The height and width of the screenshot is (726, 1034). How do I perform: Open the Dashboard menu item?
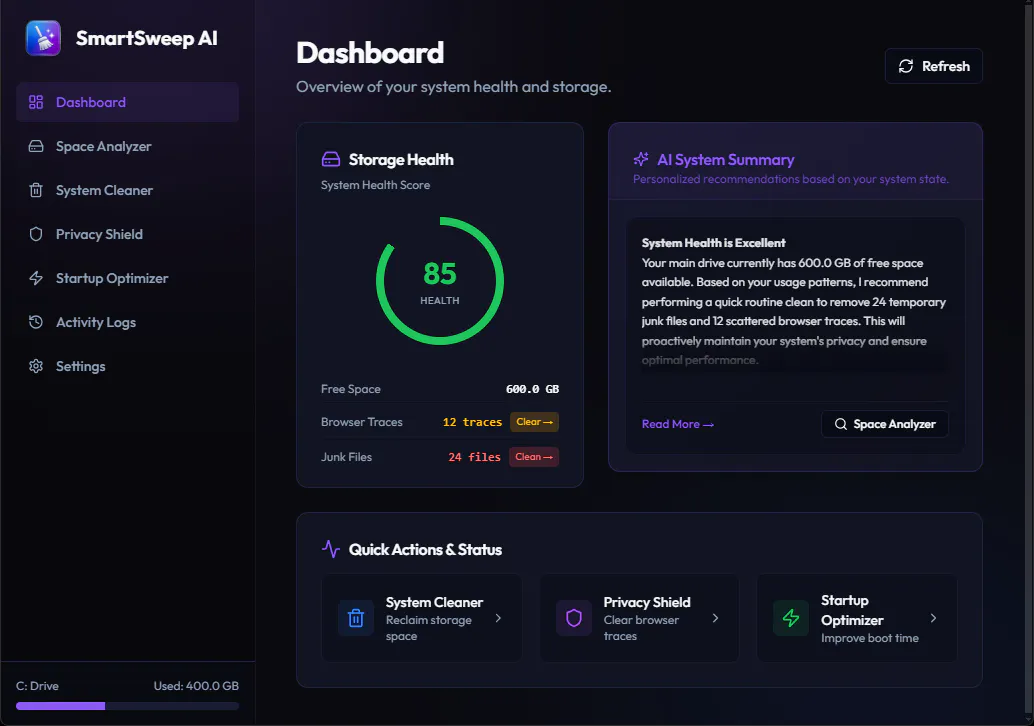(x=127, y=102)
